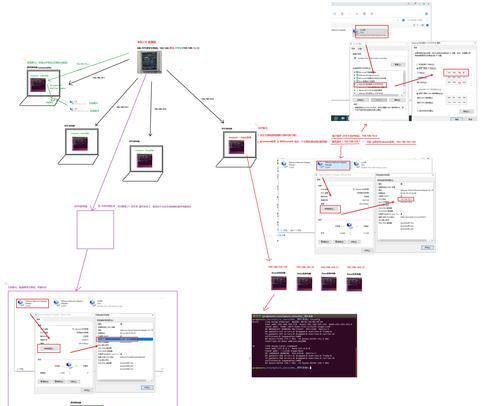Click the Close button in bottom-left network details dialog

[x=147, y=388]
